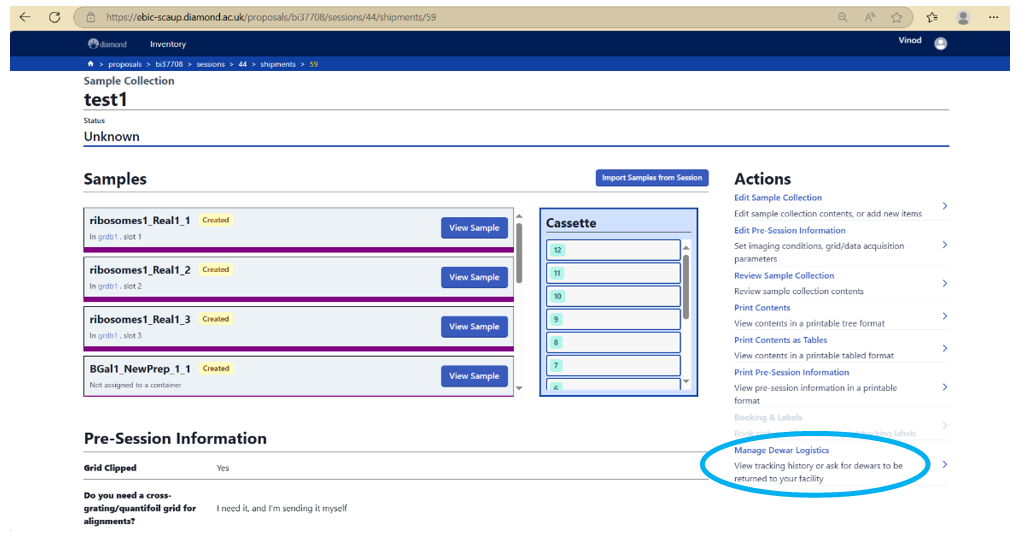This screenshot has height=540, width=1020.
Task: Go to the proposals breadcrumb
Action: click(x=125, y=64)
